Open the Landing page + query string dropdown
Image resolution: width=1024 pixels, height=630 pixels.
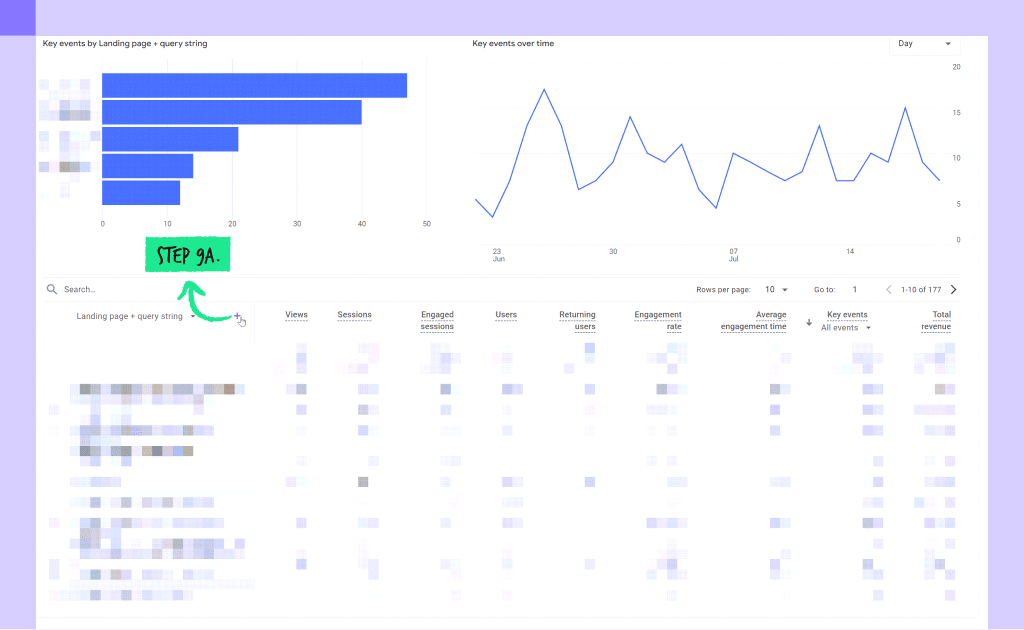(135, 316)
